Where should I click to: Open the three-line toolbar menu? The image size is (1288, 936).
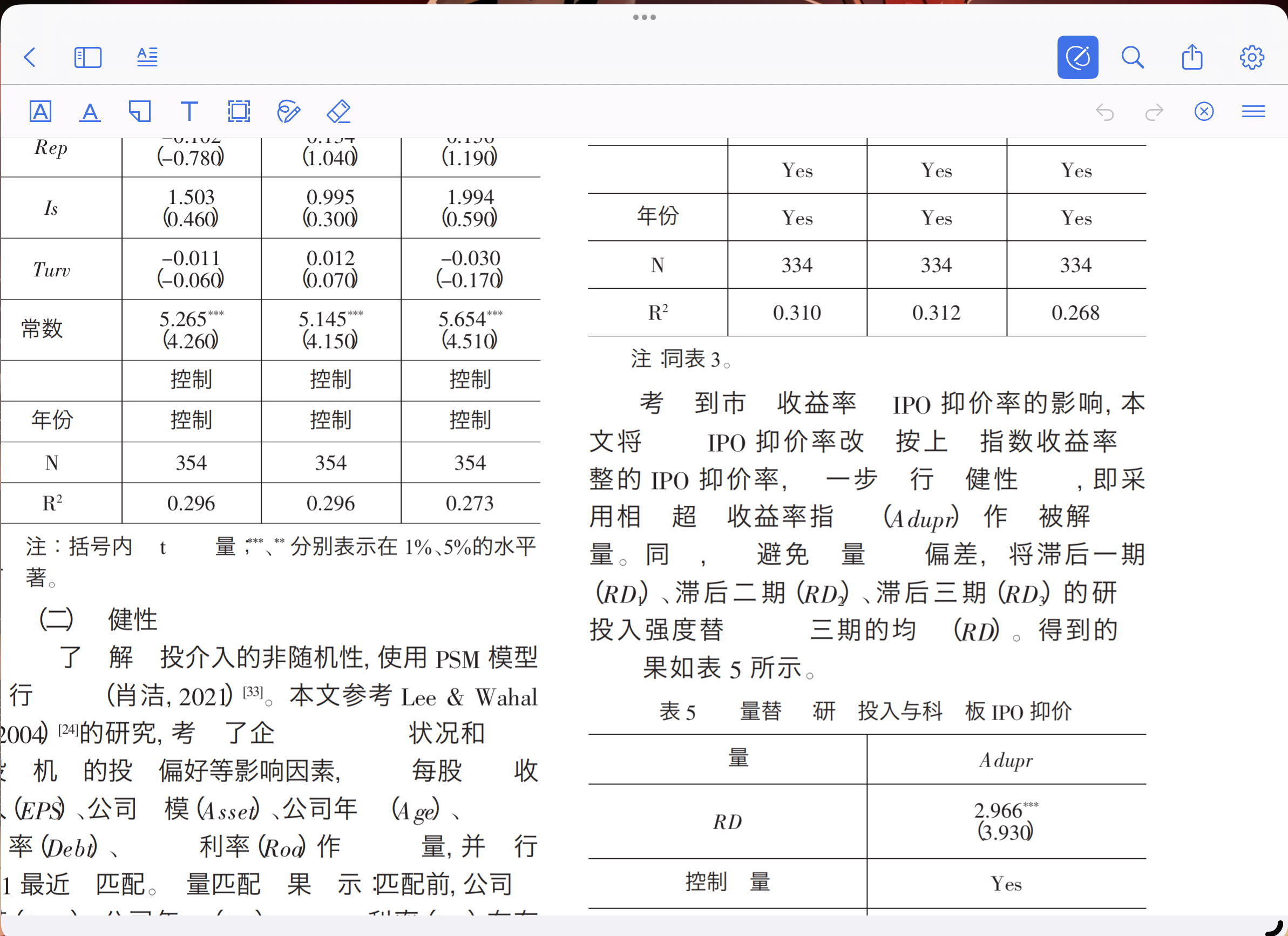click(x=1253, y=111)
